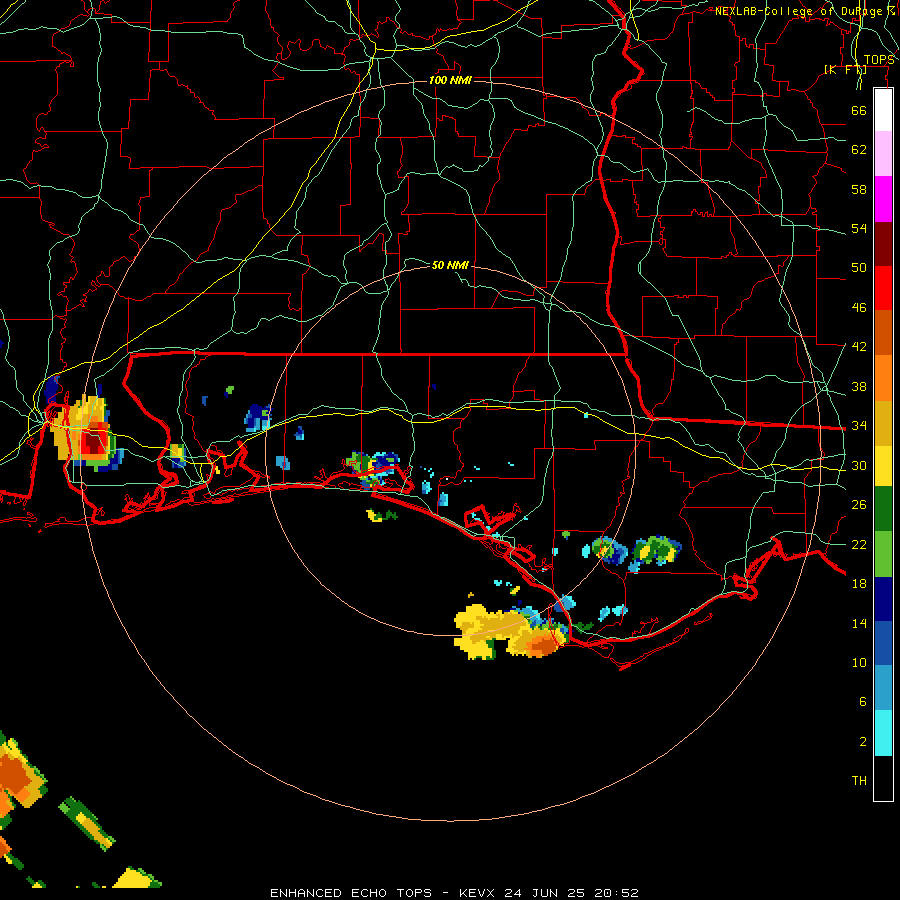
Task: Click the 34 value on the legend
Action: [859, 425]
